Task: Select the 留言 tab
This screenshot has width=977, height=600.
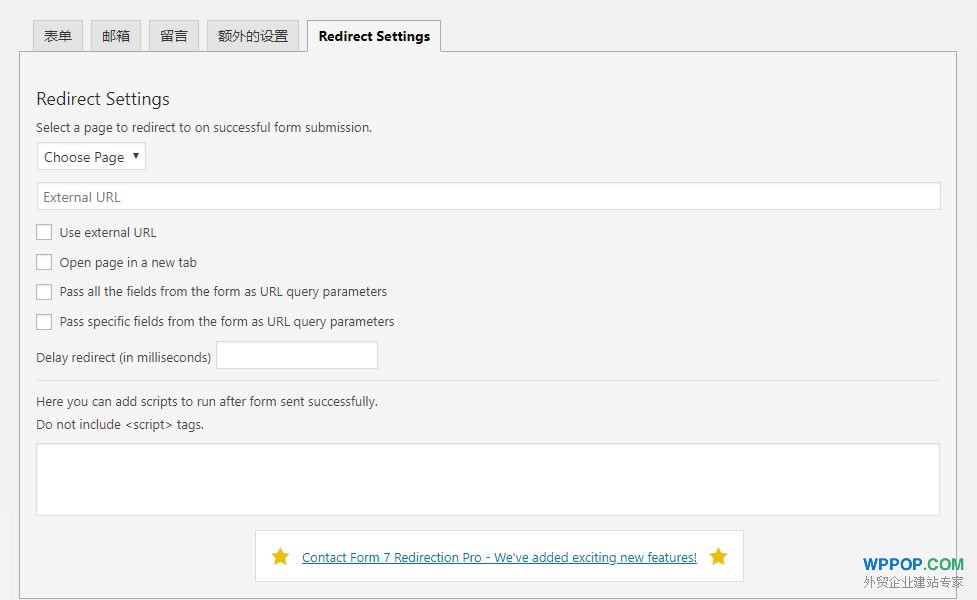Action: pyautogui.click(x=174, y=36)
